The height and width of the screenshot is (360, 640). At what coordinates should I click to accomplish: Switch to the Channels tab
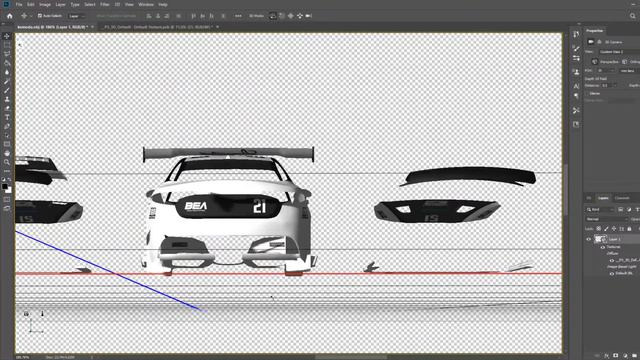click(x=622, y=198)
